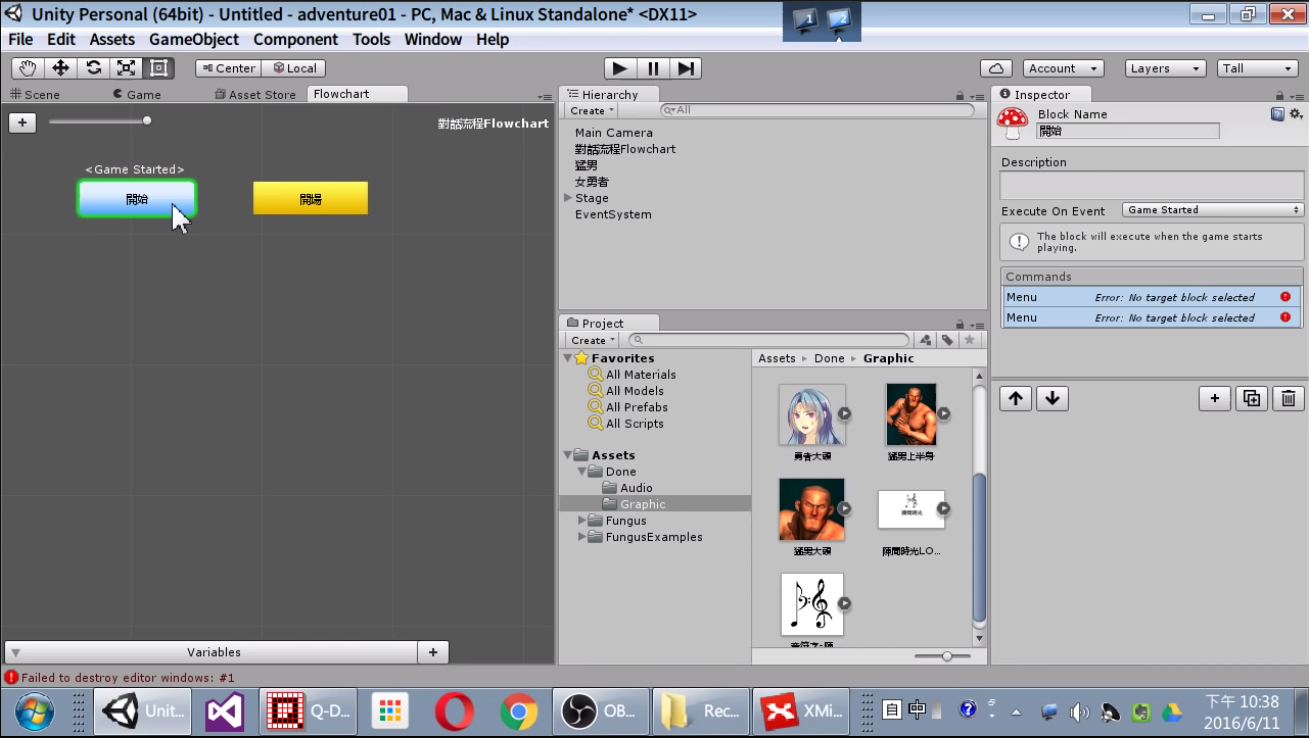Click Search by Label icon in Project
The width and height of the screenshot is (1309, 738).
(948, 340)
